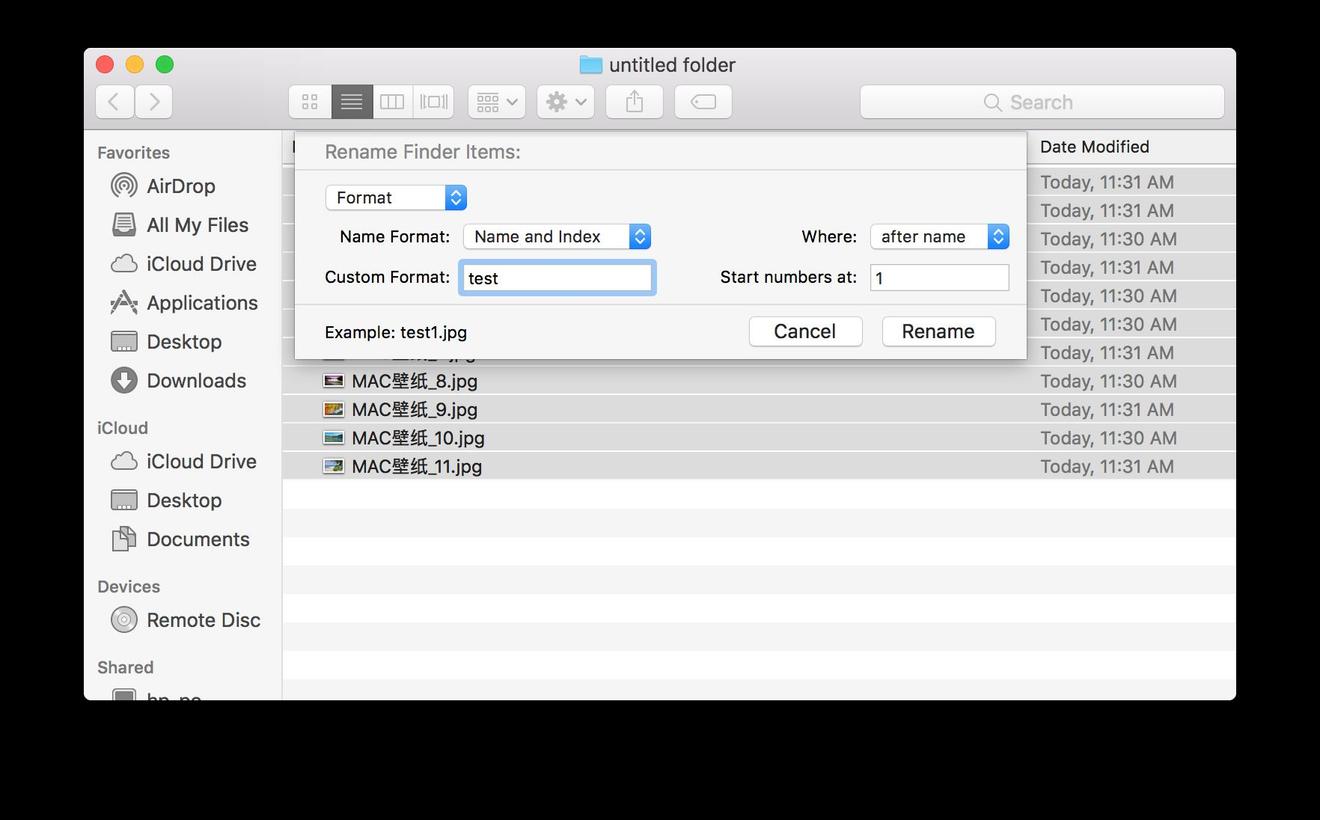Viewport: 1320px width, 820px height.
Task: Click the Rename button
Action: click(x=937, y=331)
